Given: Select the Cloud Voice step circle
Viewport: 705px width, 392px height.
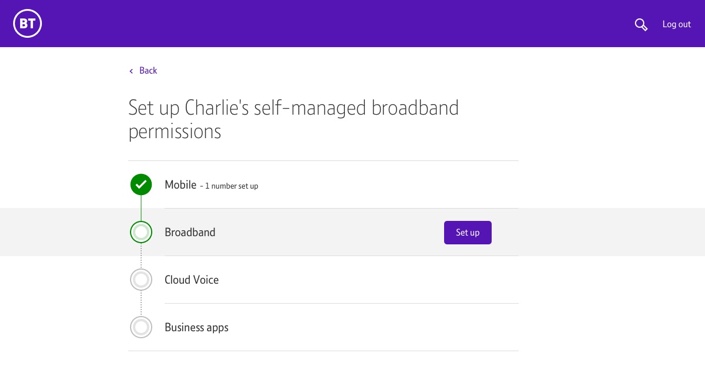Looking at the screenshot, I should (x=141, y=280).
